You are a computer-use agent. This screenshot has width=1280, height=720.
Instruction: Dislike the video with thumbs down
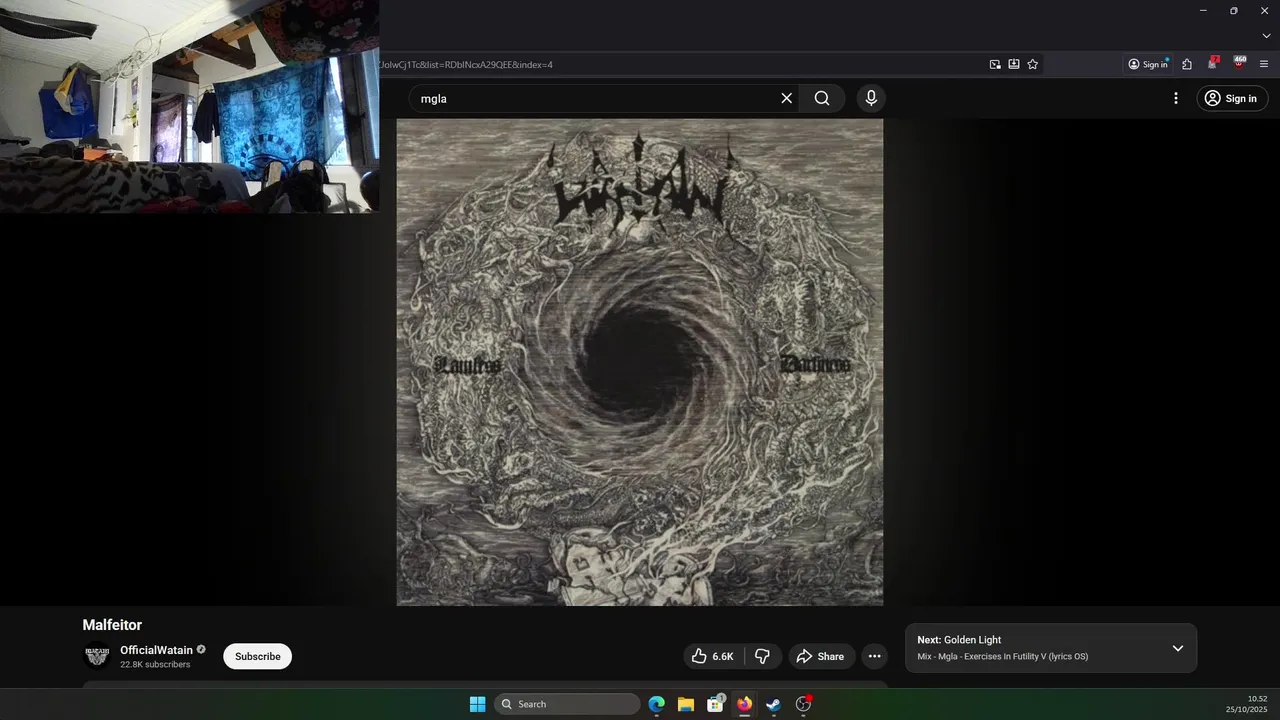click(x=762, y=656)
